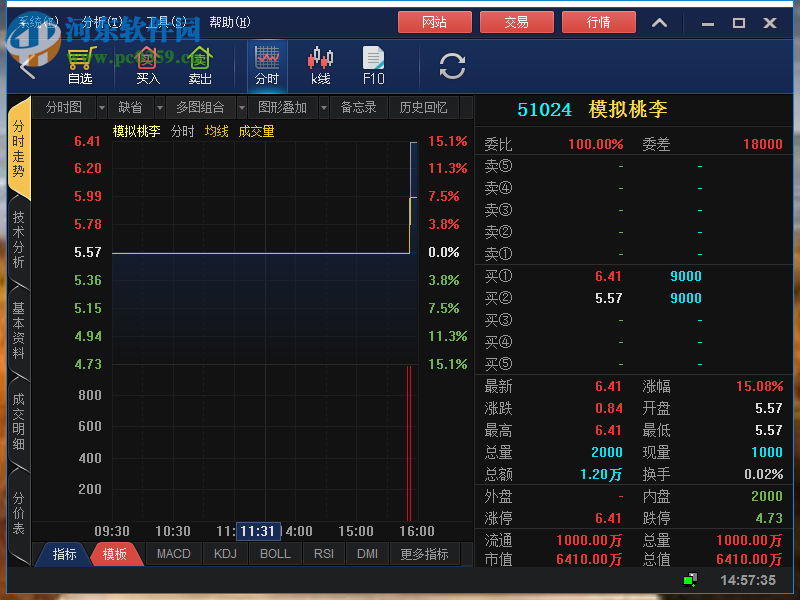This screenshot has height=600, width=800.
Task: Open the 图形叠加 overlay dropdown
Action: 286,107
